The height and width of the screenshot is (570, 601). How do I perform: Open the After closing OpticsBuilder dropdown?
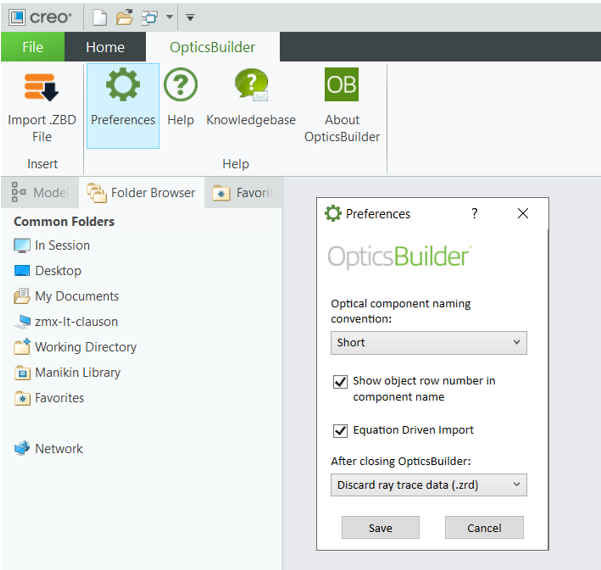[x=429, y=485]
